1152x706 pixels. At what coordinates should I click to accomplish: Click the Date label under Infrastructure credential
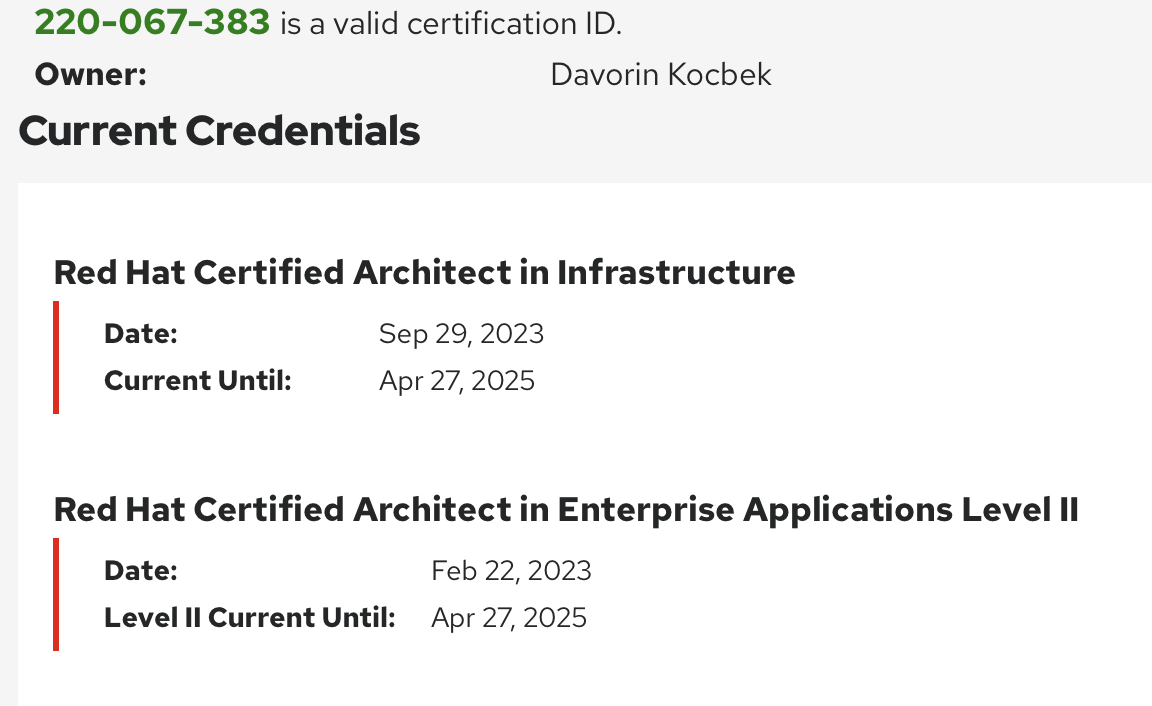tap(140, 334)
